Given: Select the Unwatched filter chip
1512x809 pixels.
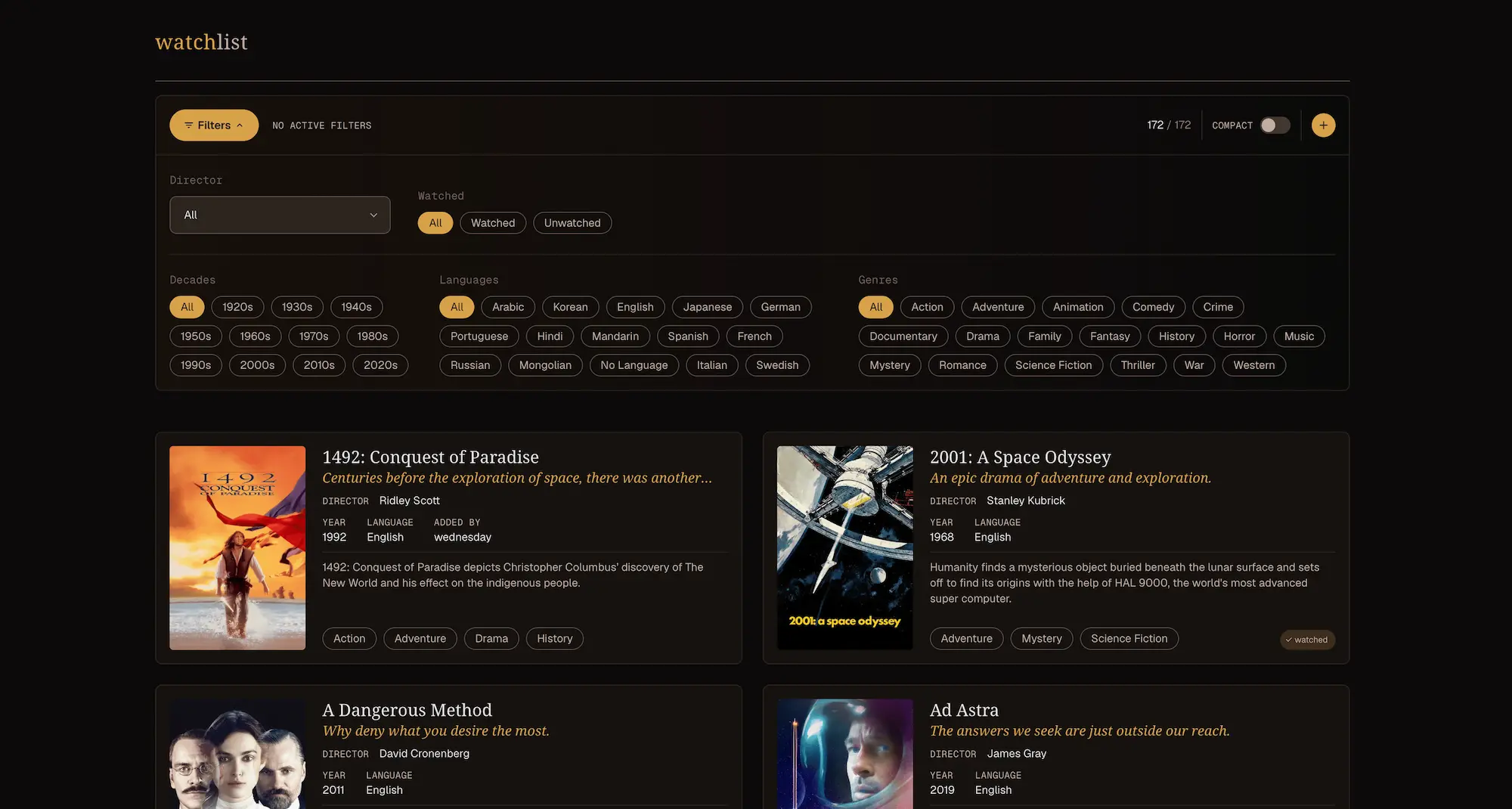Looking at the screenshot, I should pos(572,223).
